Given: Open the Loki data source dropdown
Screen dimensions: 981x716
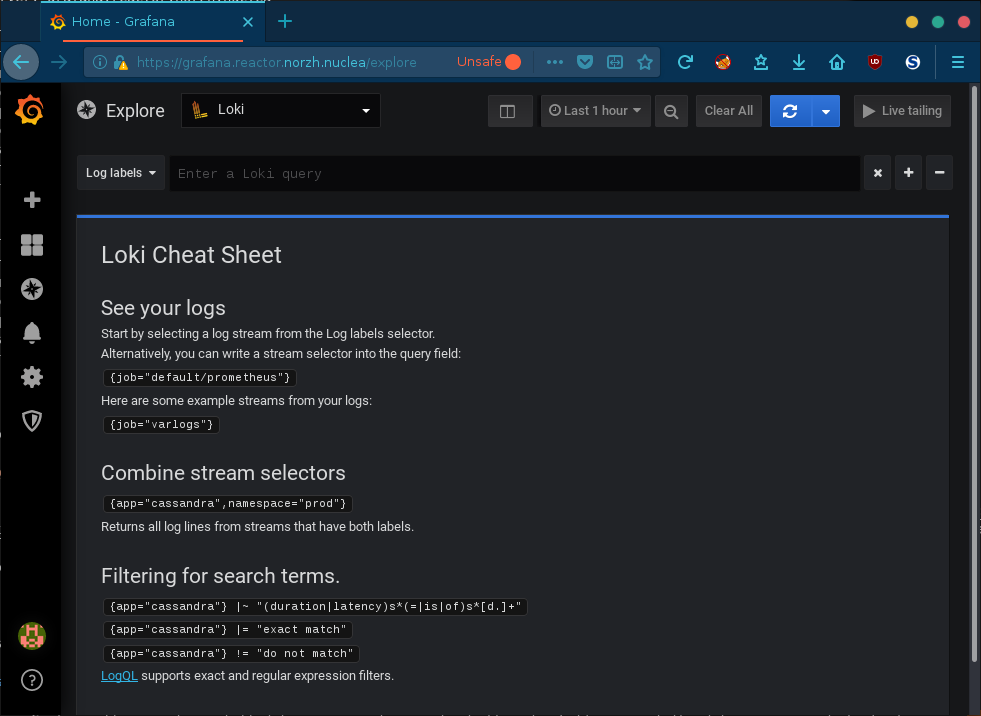Looking at the screenshot, I should coord(281,110).
